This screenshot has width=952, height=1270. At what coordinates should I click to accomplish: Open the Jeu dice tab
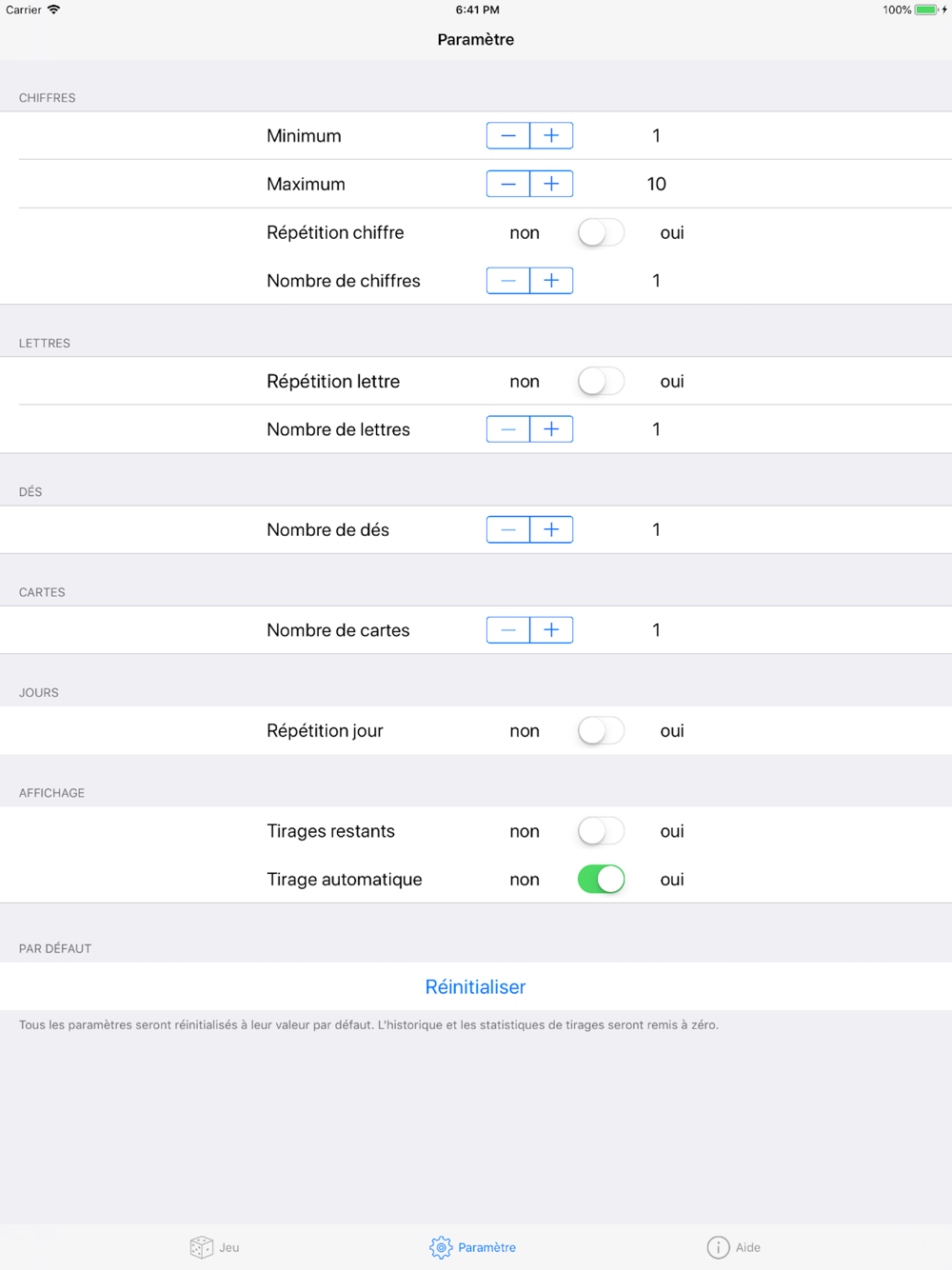click(215, 1247)
